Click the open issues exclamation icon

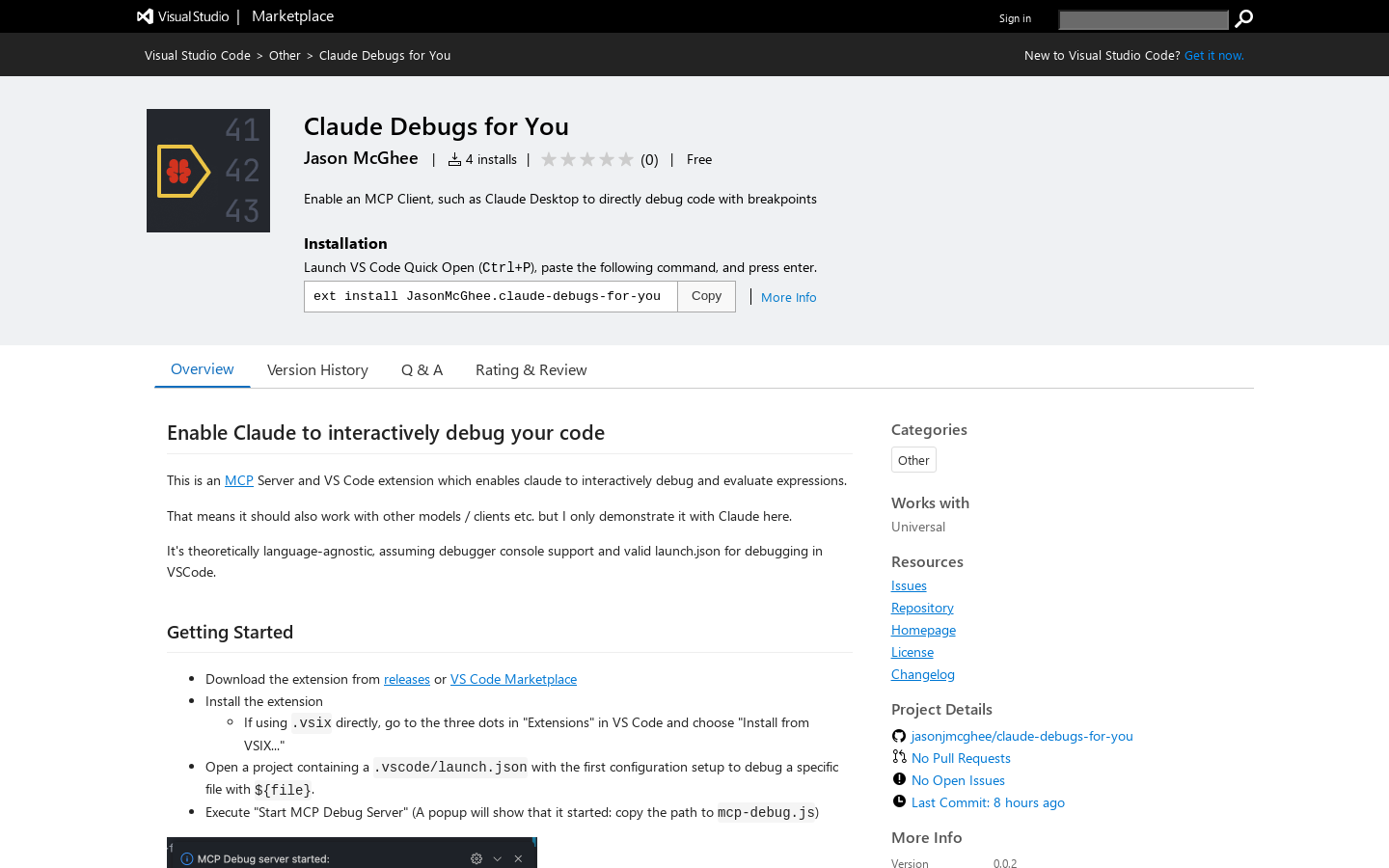[x=899, y=779]
